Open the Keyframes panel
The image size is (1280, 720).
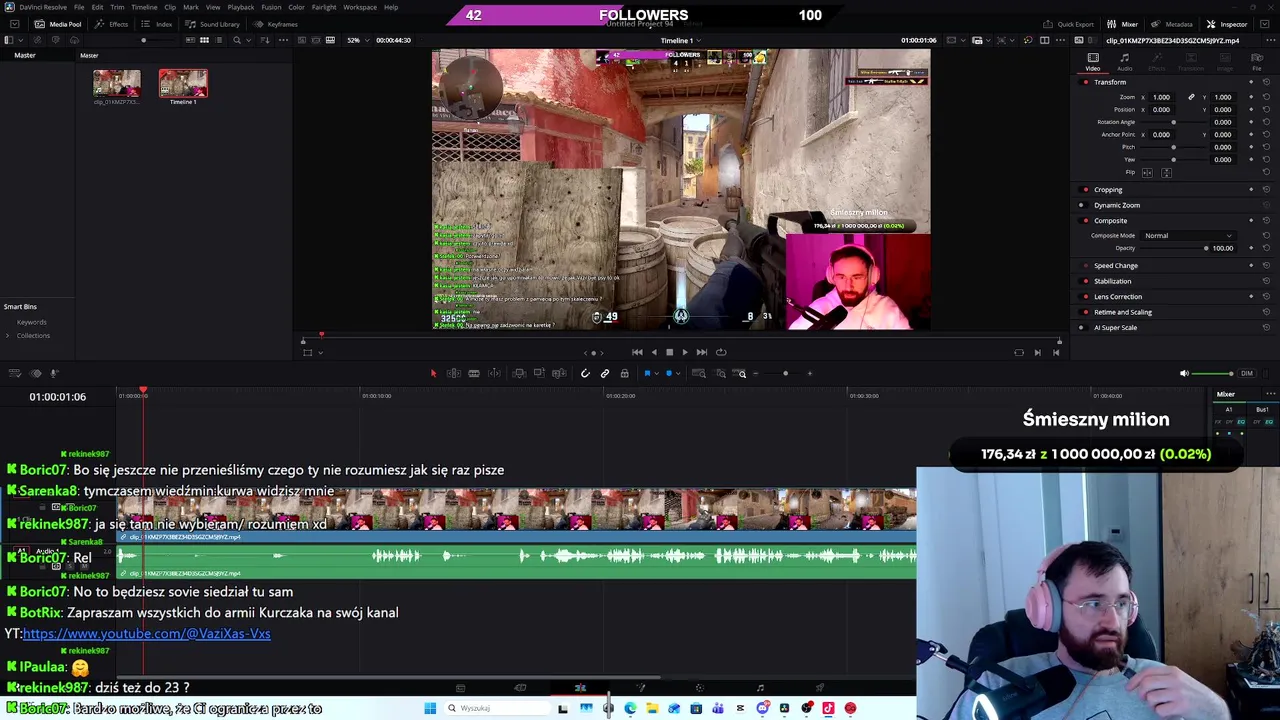tap(276, 24)
